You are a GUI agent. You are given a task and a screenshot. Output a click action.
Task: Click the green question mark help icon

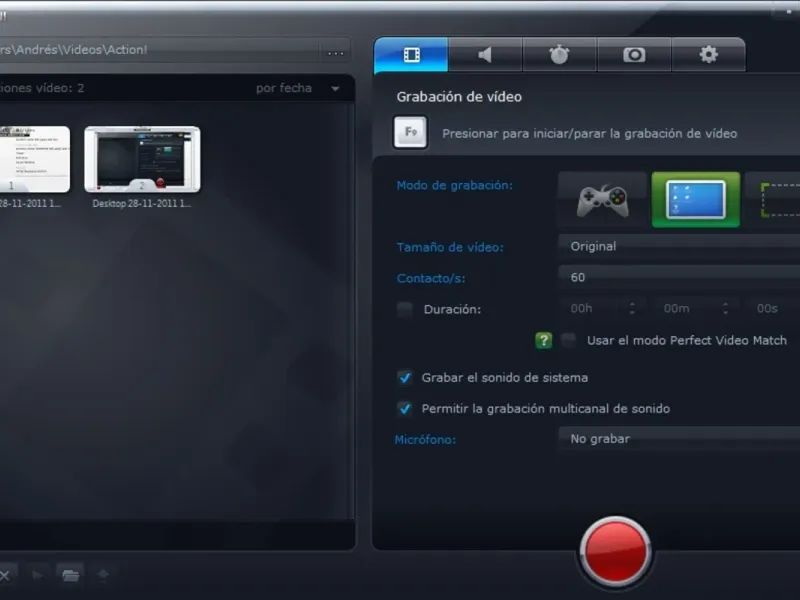coord(543,340)
